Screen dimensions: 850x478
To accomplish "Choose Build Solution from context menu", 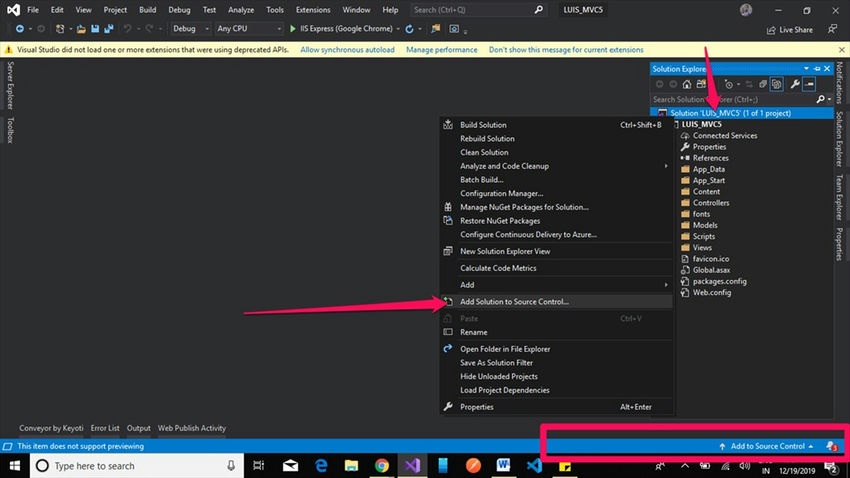I will click(x=556, y=125).
